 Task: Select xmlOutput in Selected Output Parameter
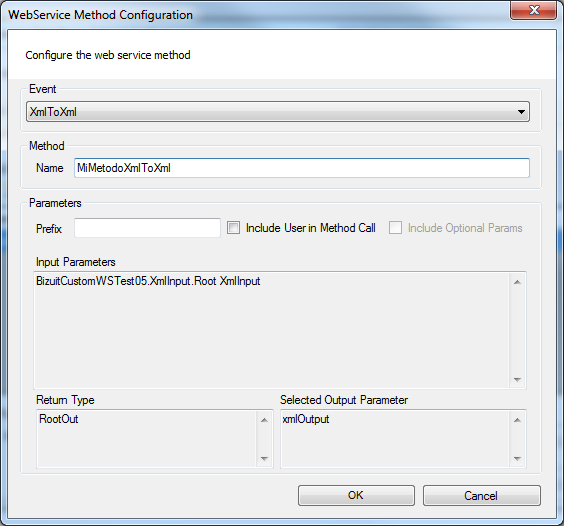click(306, 419)
